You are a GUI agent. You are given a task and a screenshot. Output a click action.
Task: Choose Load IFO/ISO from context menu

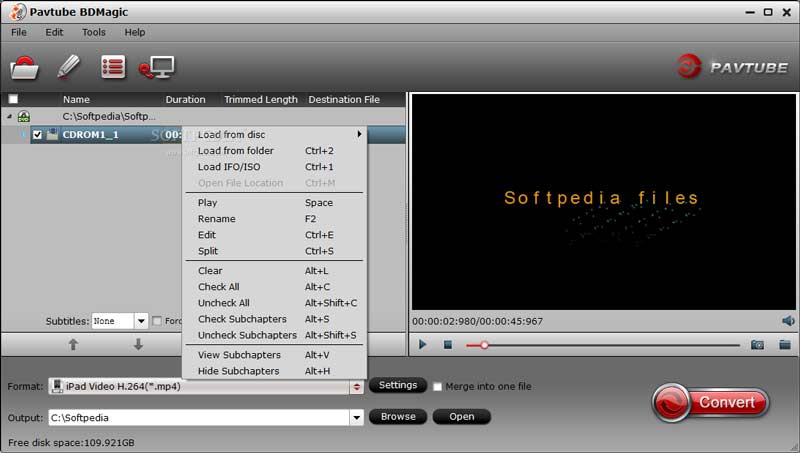click(229, 167)
